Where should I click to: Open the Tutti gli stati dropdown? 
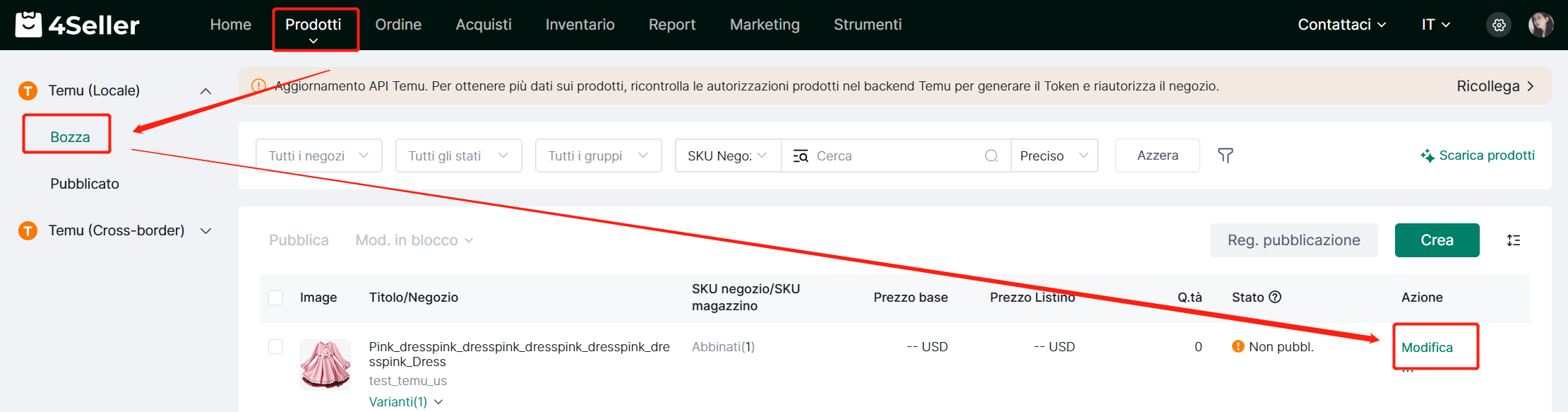click(x=459, y=155)
